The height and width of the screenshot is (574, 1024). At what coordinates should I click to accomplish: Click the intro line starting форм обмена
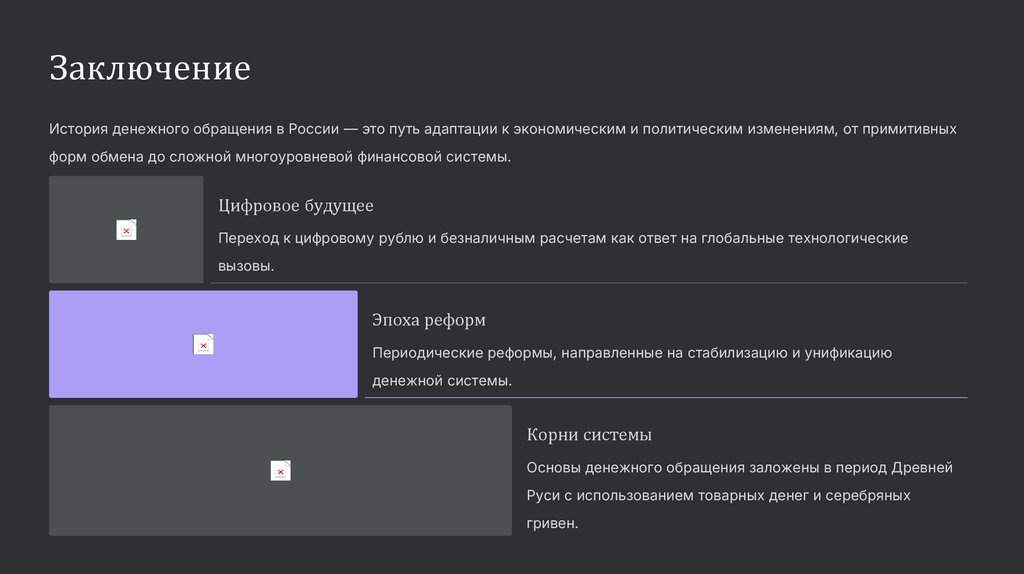click(x=280, y=157)
